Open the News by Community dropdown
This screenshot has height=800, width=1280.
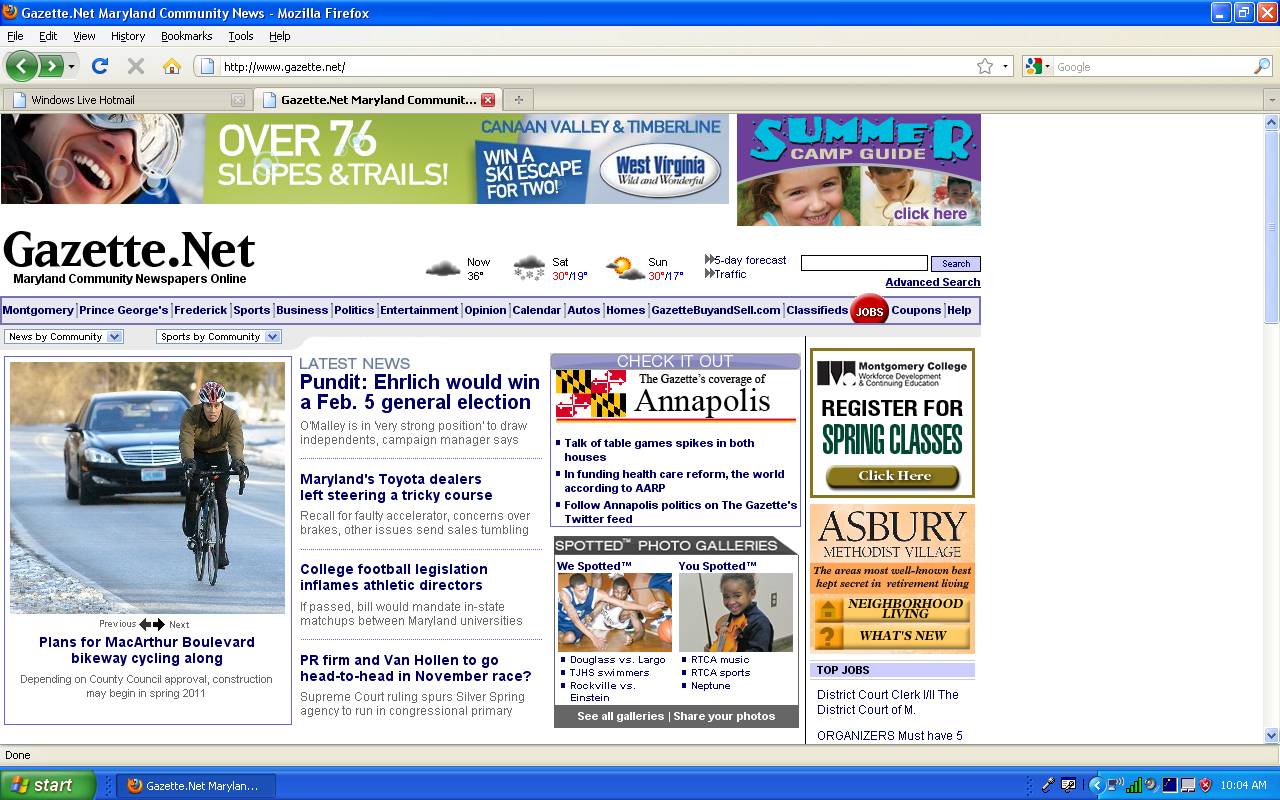[x=63, y=337]
